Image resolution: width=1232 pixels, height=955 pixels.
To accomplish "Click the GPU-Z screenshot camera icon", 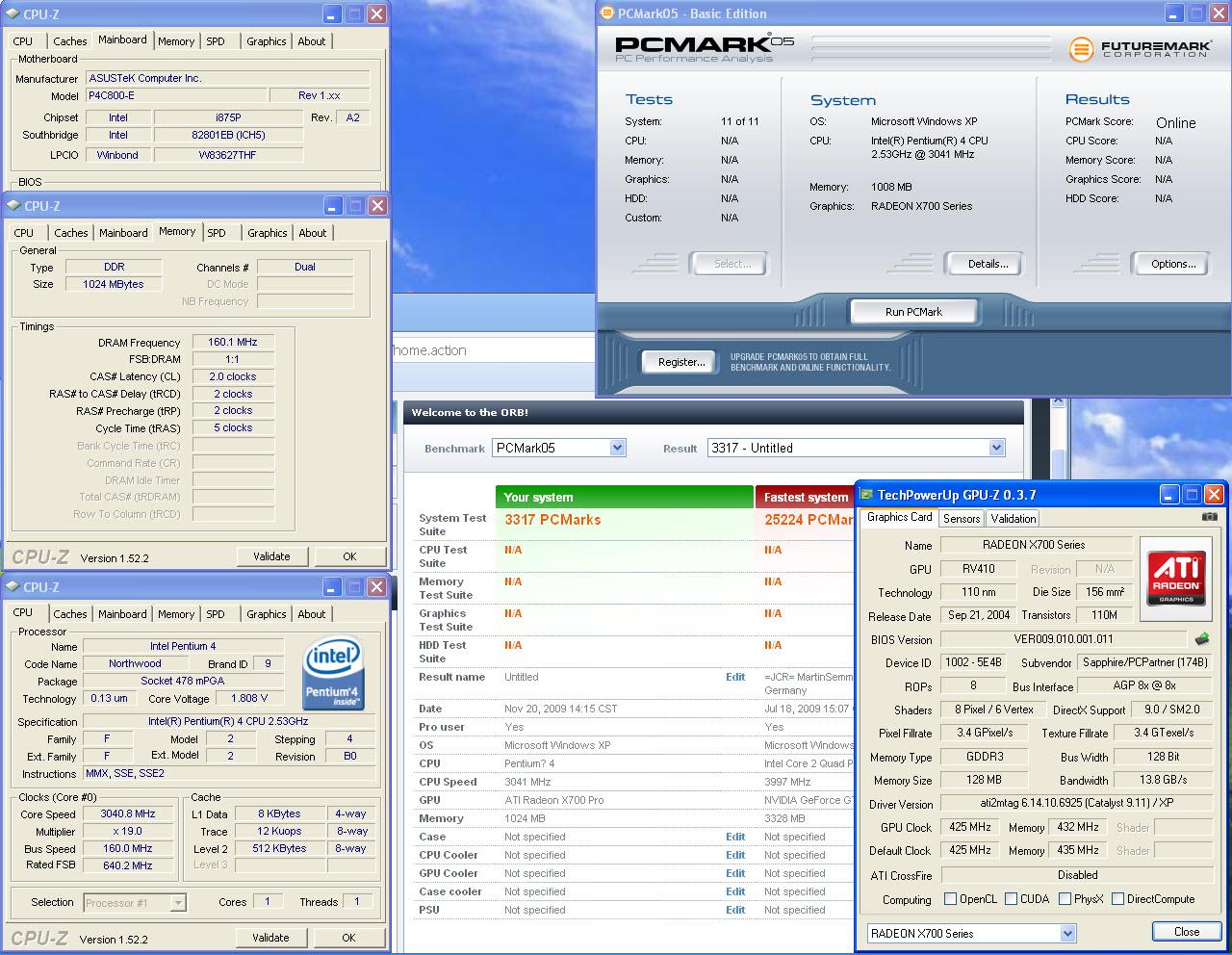I will pos(1210,517).
